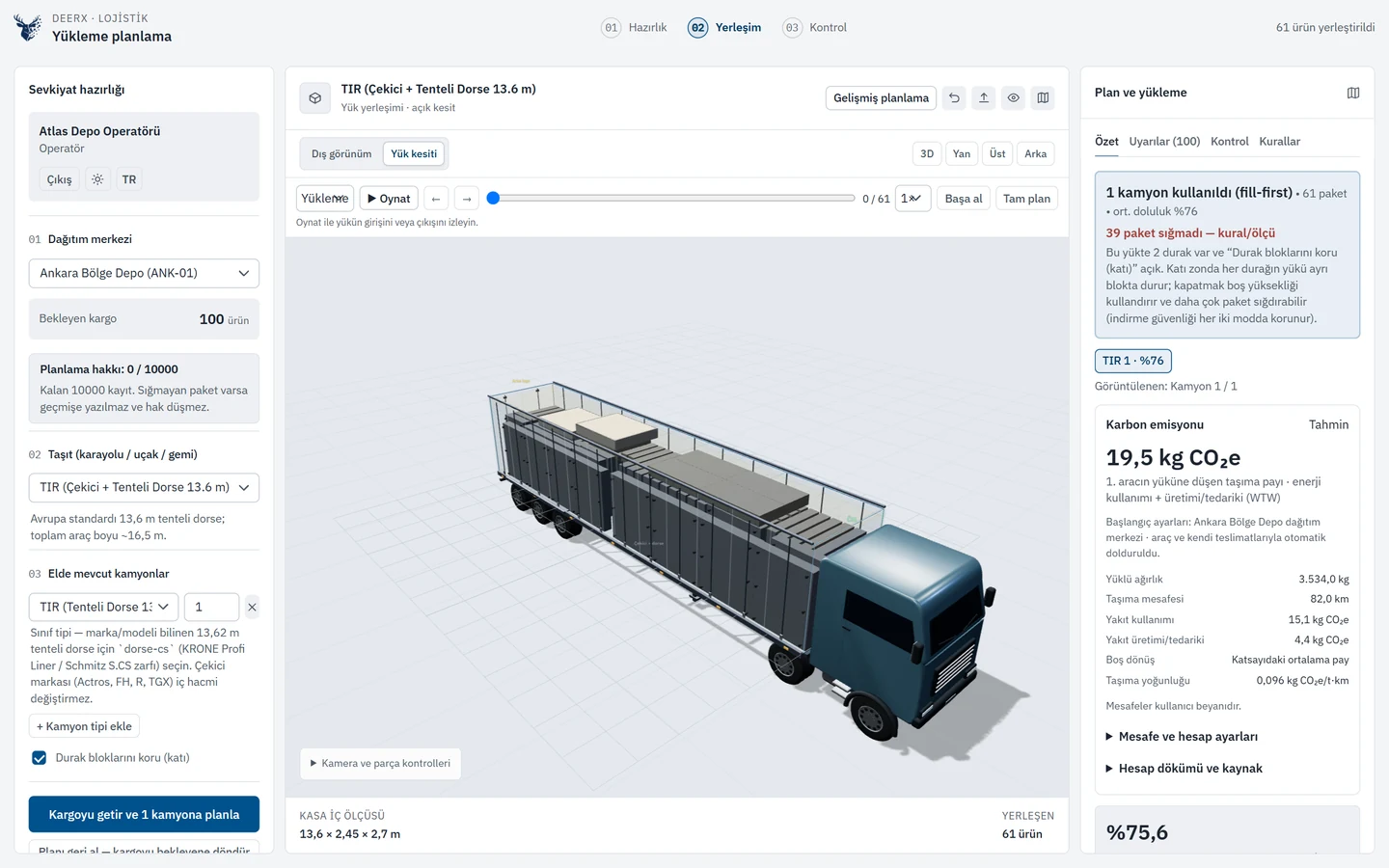1389x868 pixels.
Task: Click 'Atlas Depo Operatörü' name
Action: pyautogui.click(x=99, y=131)
